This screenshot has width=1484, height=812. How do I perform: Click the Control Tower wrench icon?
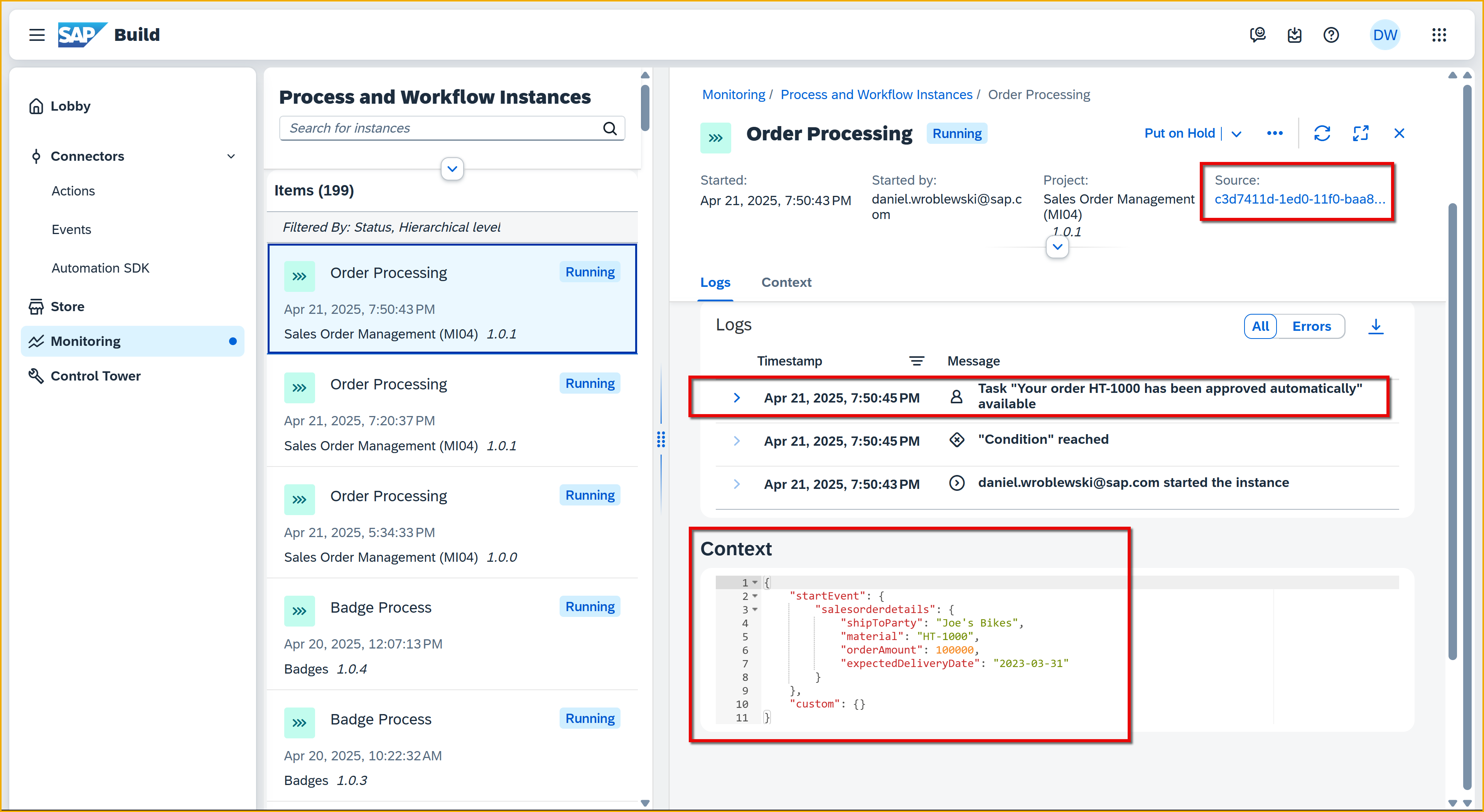coord(36,376)
